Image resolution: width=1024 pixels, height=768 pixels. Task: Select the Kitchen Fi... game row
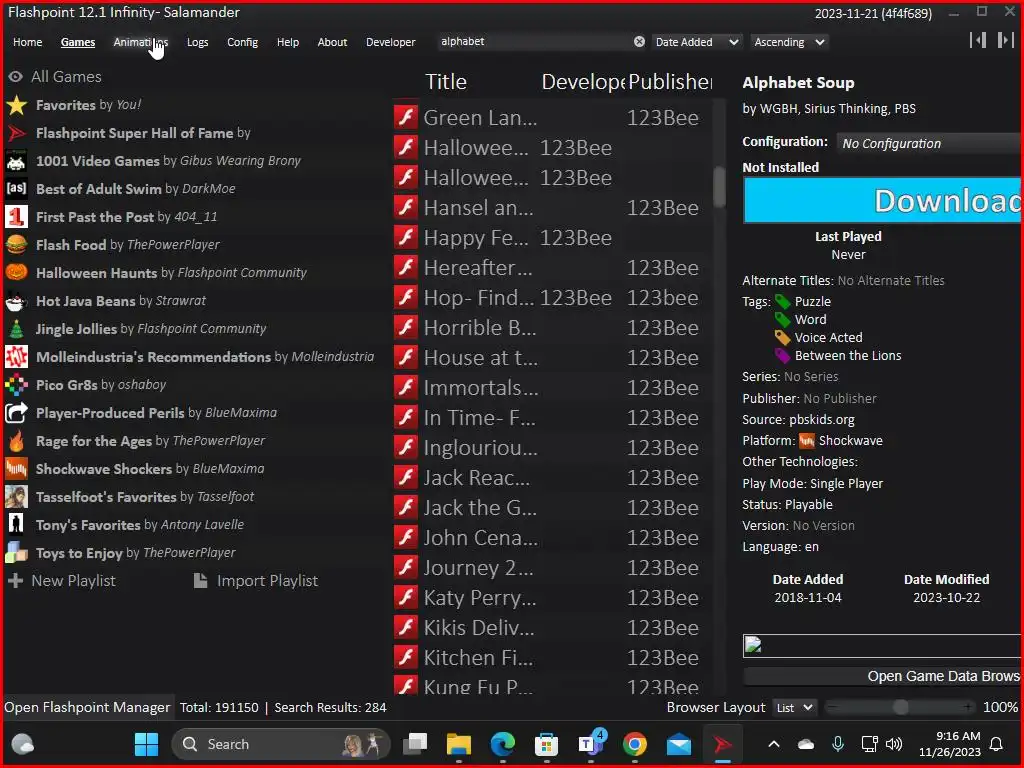552,658
